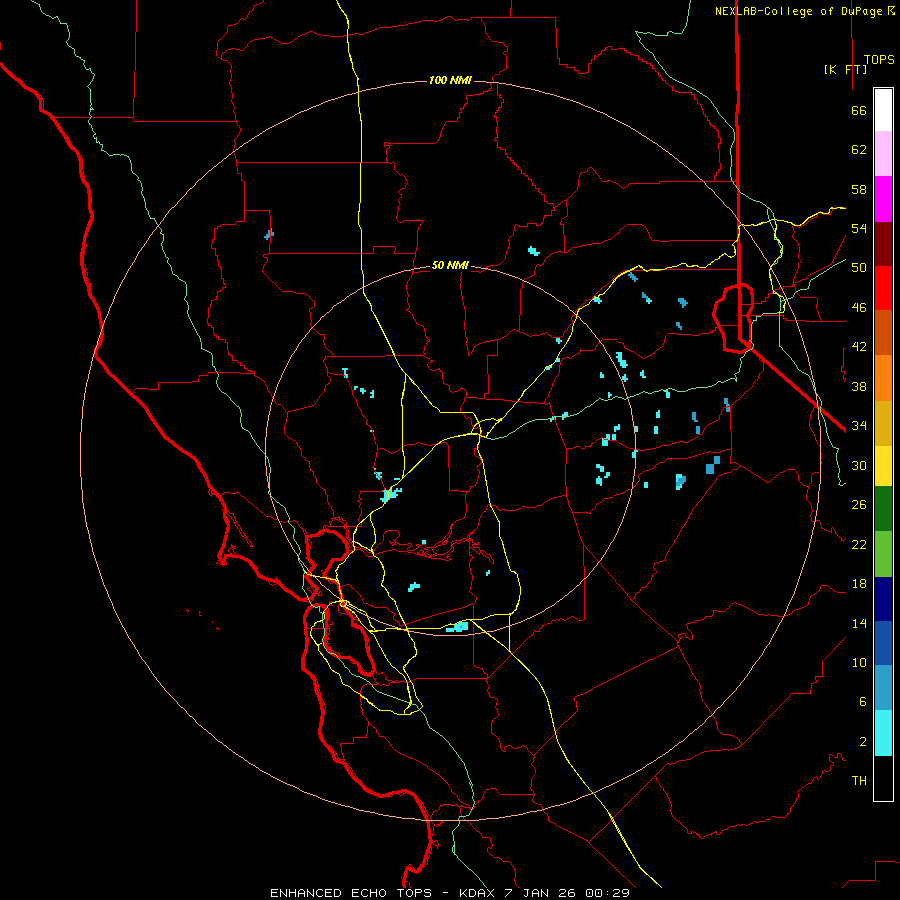This screenshot has height=900, width=900.
Task: Click the '66' legend value
Action: pos(859,110)
